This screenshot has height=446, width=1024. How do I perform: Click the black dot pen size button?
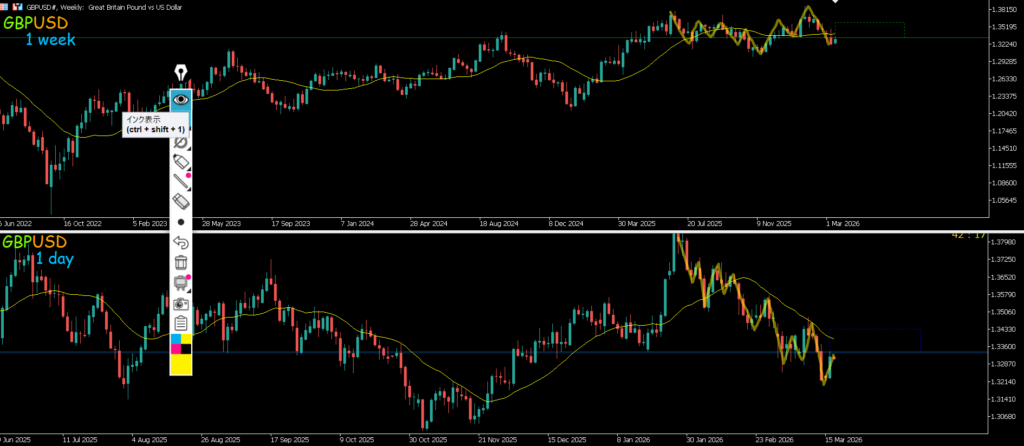(181, 222)
